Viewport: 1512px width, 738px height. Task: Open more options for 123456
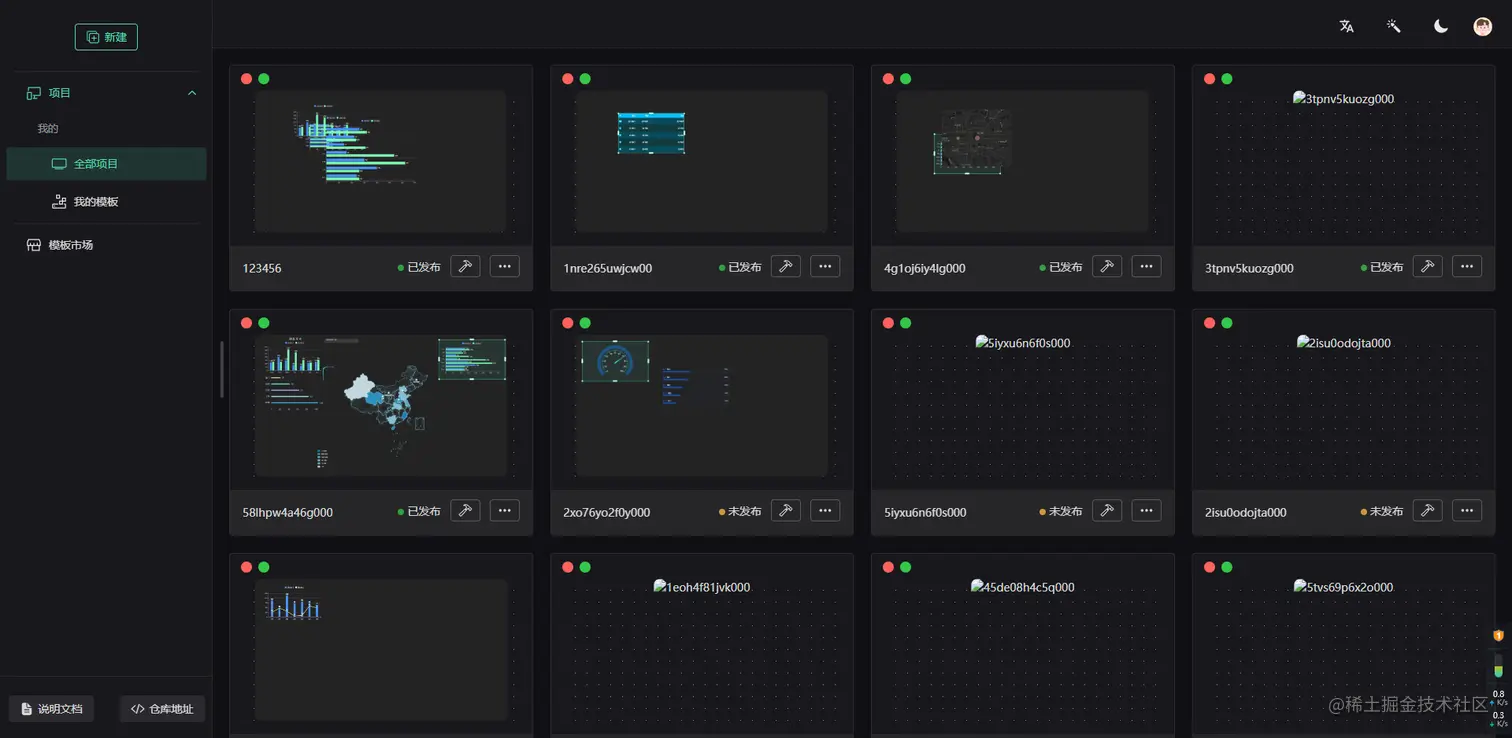(504, 266)
